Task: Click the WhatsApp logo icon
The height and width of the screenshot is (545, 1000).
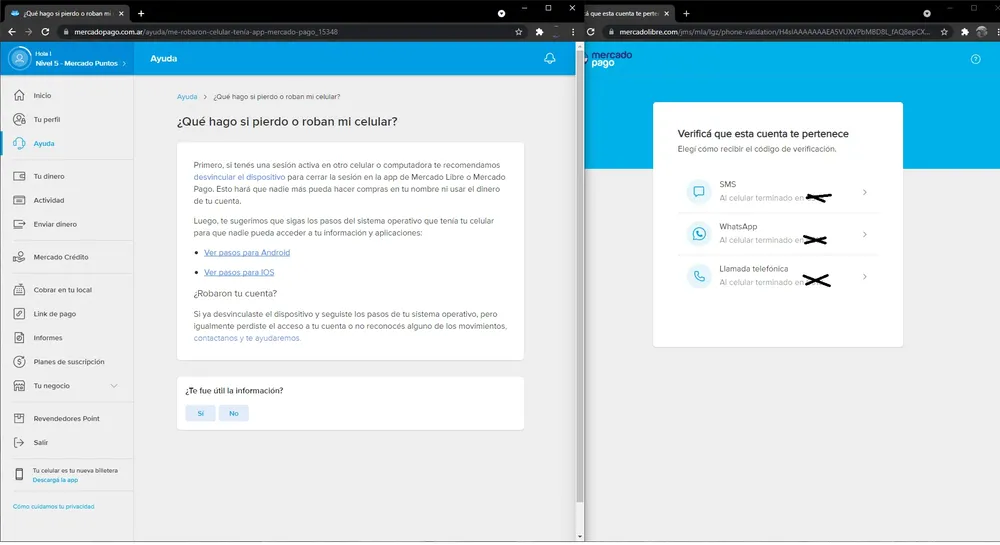Action: [x=698, y=234]
